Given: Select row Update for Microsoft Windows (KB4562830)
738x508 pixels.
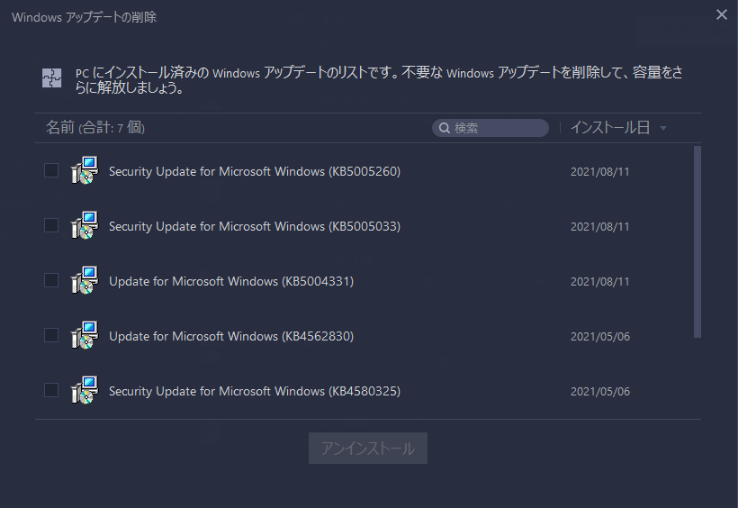Looking at the screenshot, I should click(x=364, y=336).
